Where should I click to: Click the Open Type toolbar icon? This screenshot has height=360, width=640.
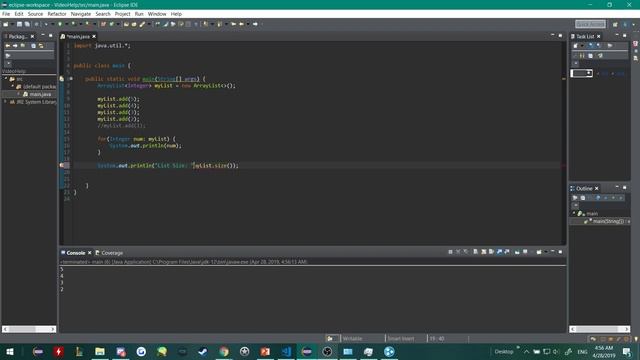126,24
